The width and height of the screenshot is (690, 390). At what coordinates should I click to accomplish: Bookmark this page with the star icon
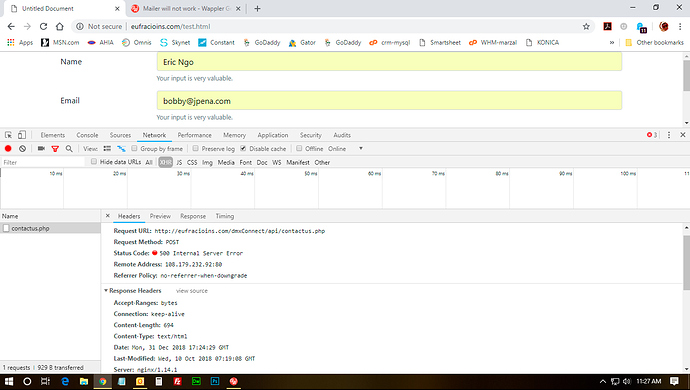(x=586, y=26)
